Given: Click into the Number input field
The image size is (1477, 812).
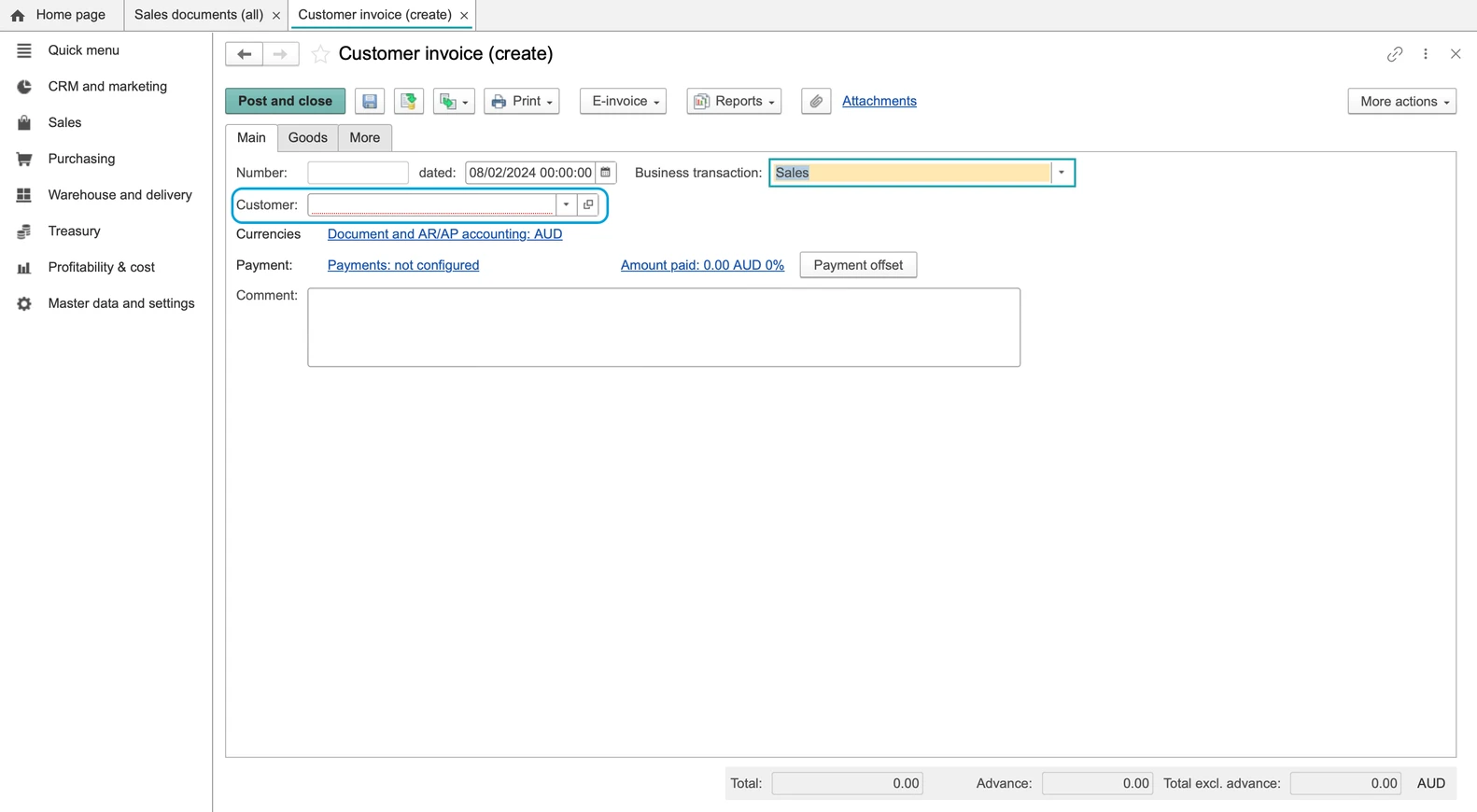Looking at the screenshot, I should click(358, 173).
